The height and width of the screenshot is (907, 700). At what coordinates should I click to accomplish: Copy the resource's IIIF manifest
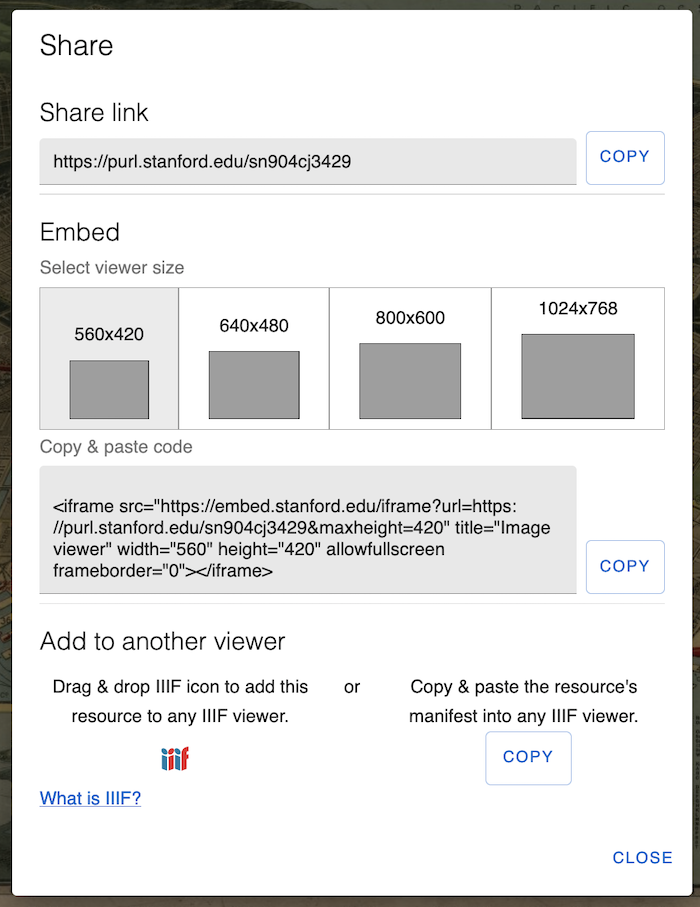[x=528, y=758]
